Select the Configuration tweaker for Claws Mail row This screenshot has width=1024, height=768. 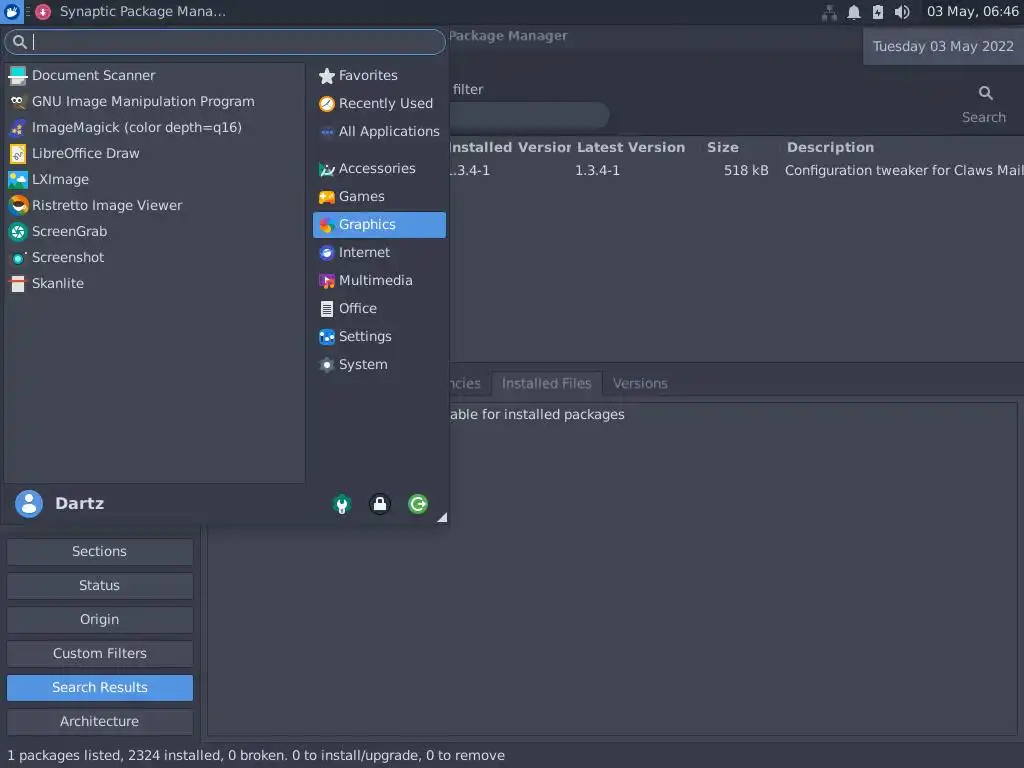point(737,170)
